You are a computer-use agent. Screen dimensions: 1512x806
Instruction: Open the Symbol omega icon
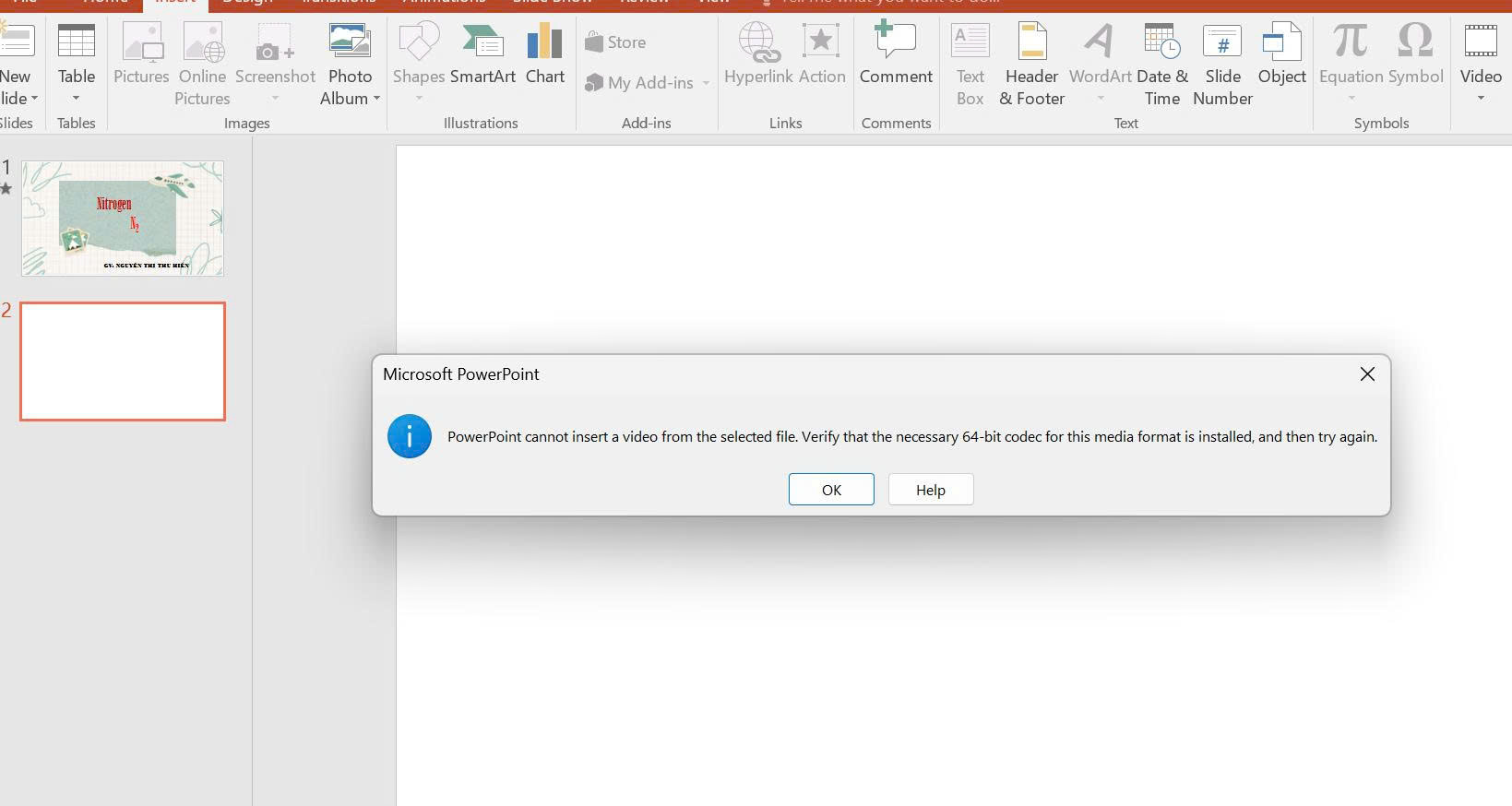tap(1415, 41)
